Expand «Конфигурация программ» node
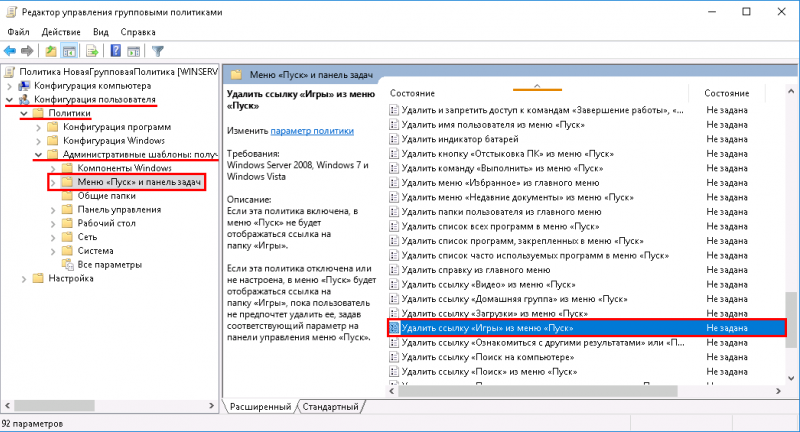 pyautogui.click(x=38, y=127)
